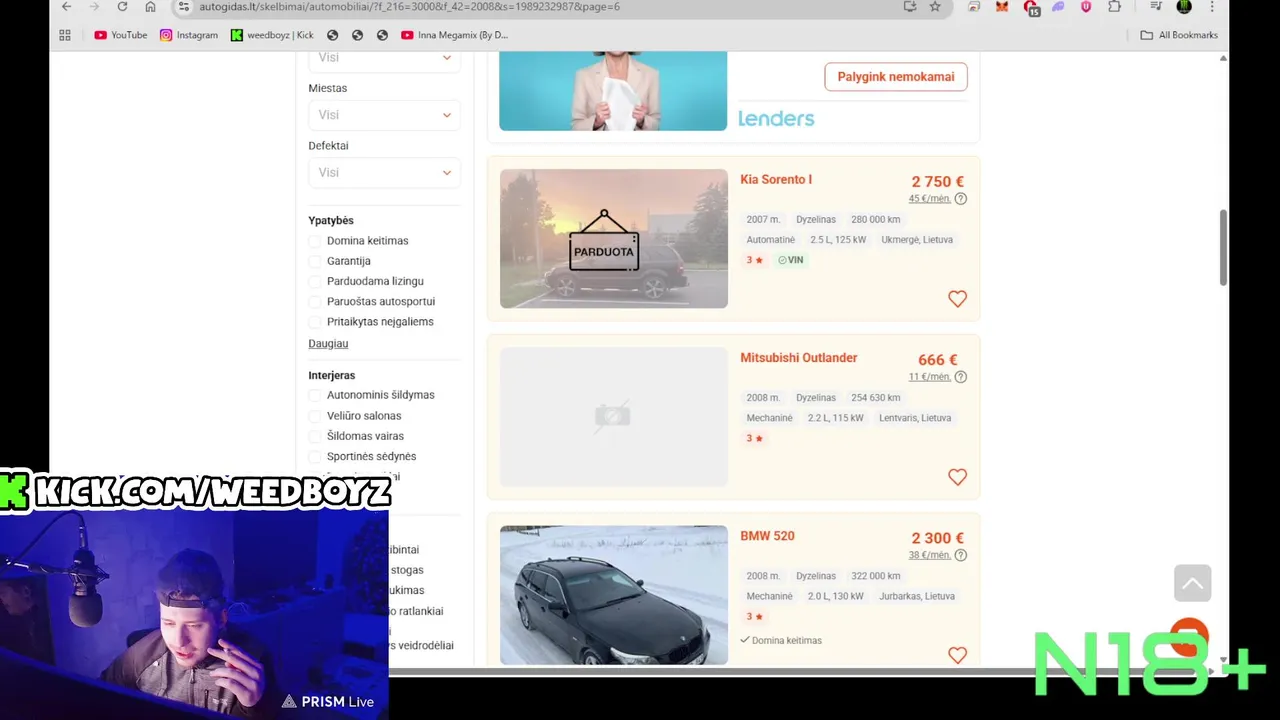Open the Mitsubishi Outlander listing title
This screenshot has height=720, width=1280.
click(798, 358)
